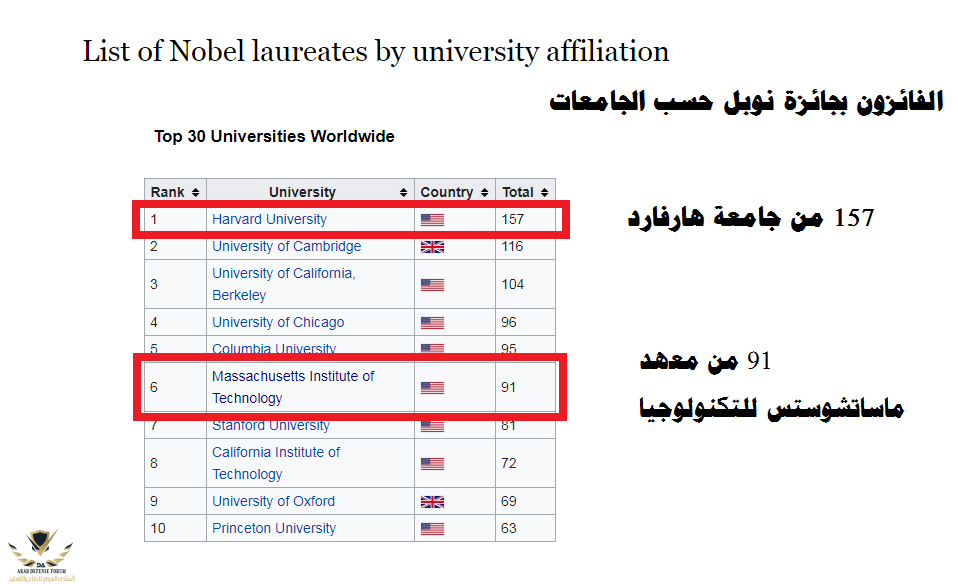Click the Arabic heading about Nobel laureates
Viewport: 958px width, 584px height.
tap(746, 101)
